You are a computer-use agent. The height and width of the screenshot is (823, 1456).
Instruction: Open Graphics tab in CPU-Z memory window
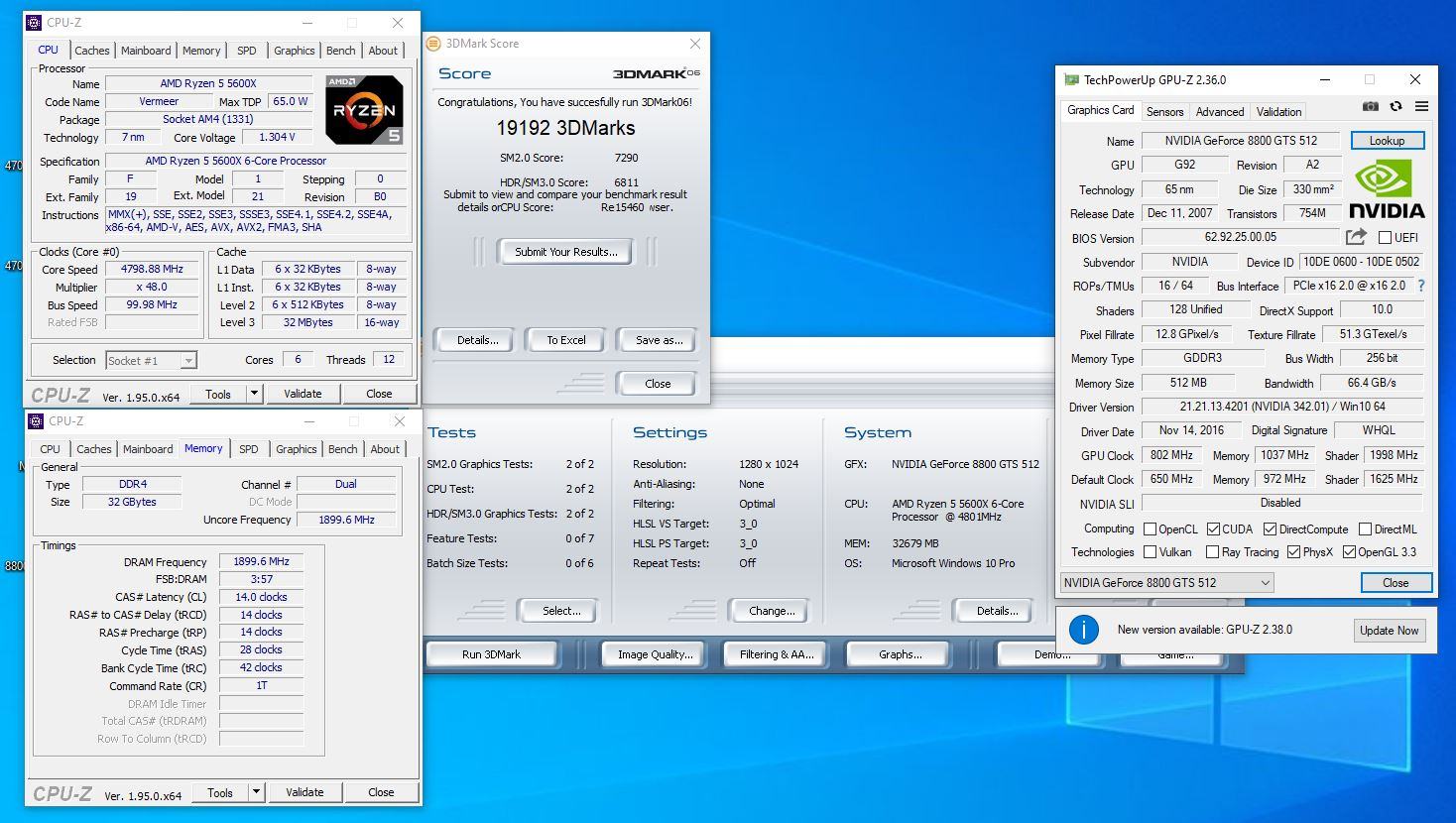click(296, 449)
